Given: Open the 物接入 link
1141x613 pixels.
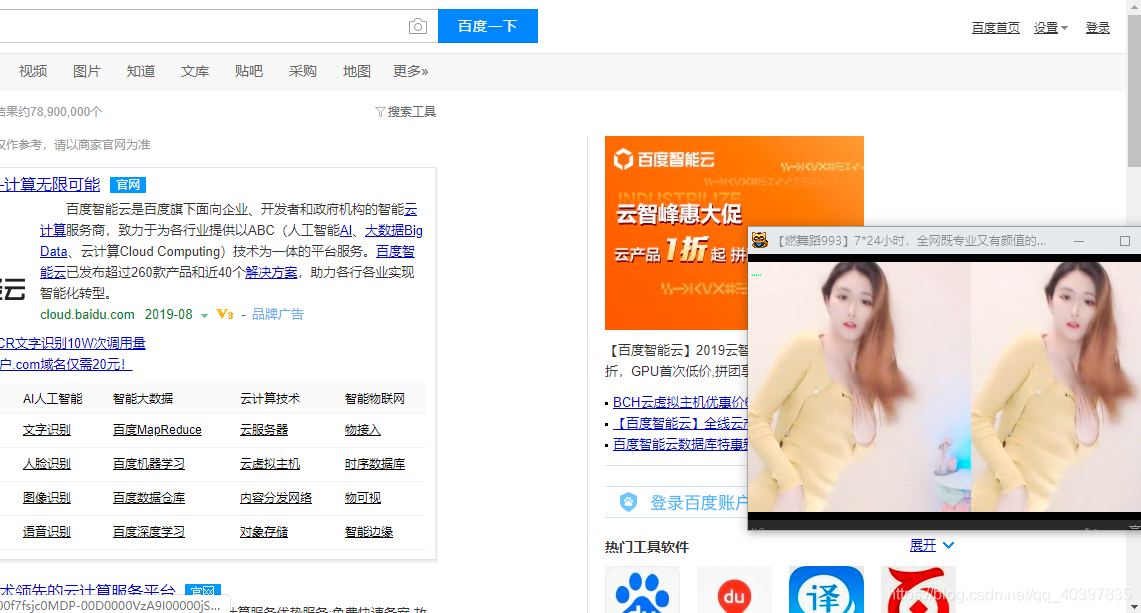Looking at the screenshot, I should pyautogui.click(x=362, y=430).
